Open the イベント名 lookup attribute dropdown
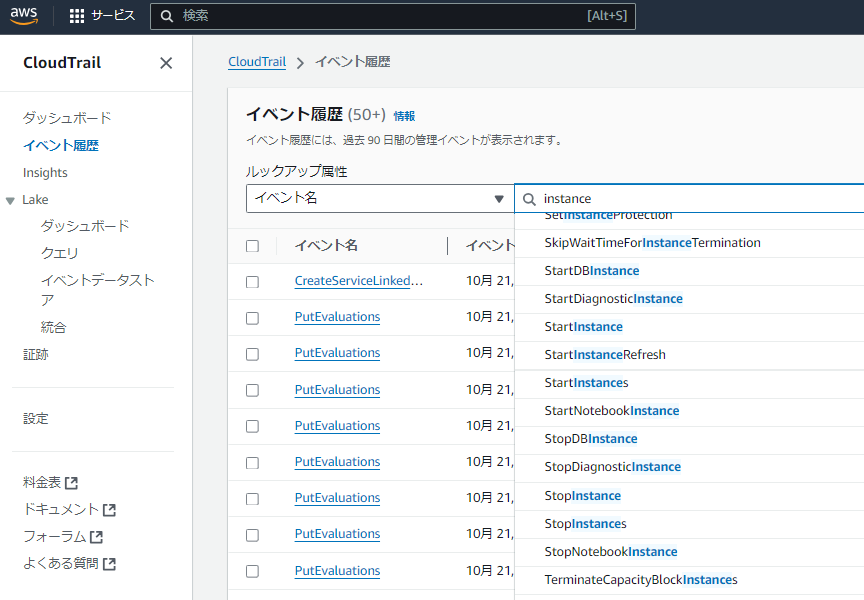 tap(380, 198)
